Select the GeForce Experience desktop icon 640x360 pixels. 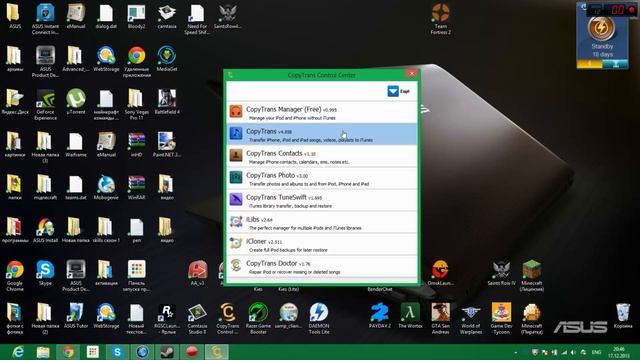(x=45, y=105)
